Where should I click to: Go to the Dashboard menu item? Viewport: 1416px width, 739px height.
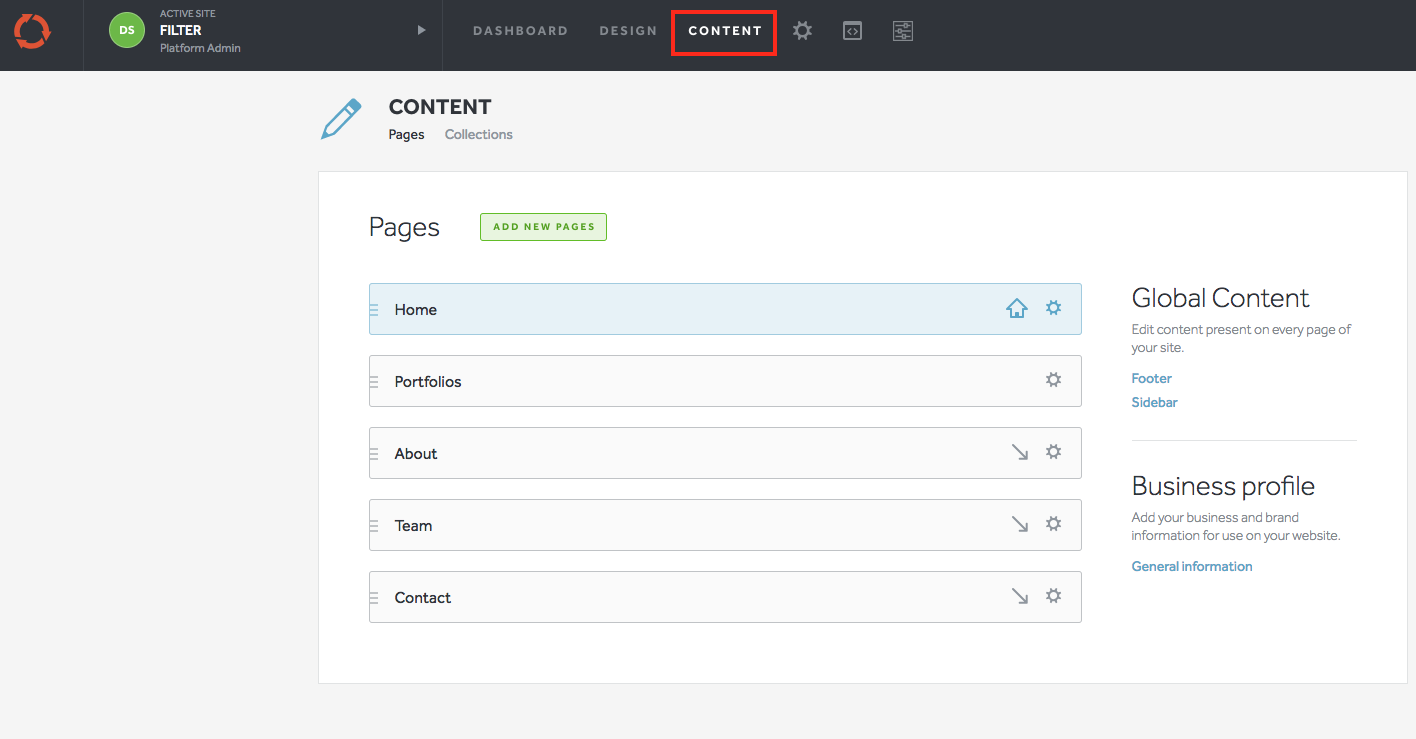tap(520, 31)
